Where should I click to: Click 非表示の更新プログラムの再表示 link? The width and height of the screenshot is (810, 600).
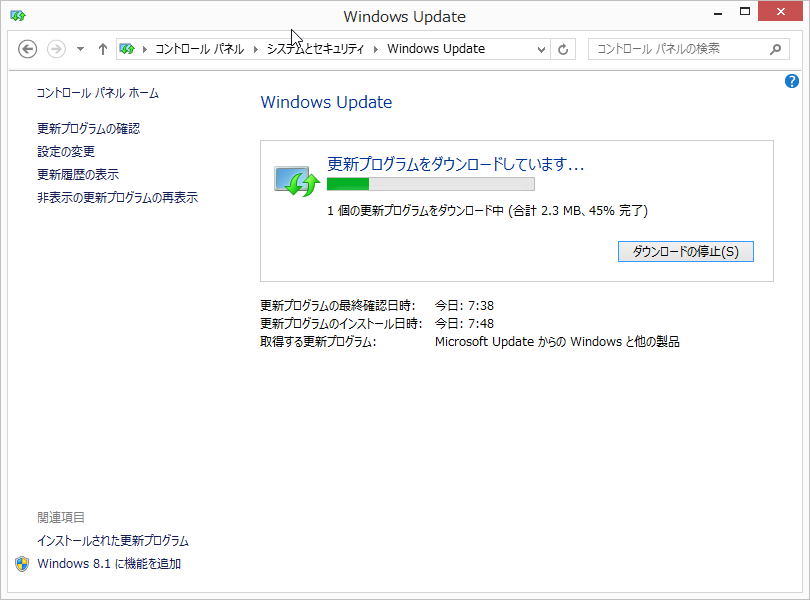pyautogui.click(x=117, y=197)
